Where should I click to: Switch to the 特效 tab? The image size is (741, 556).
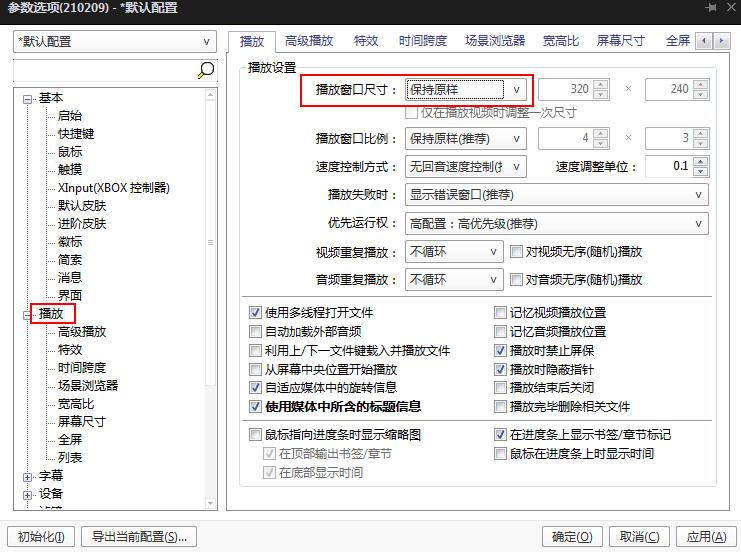point(366,41)
